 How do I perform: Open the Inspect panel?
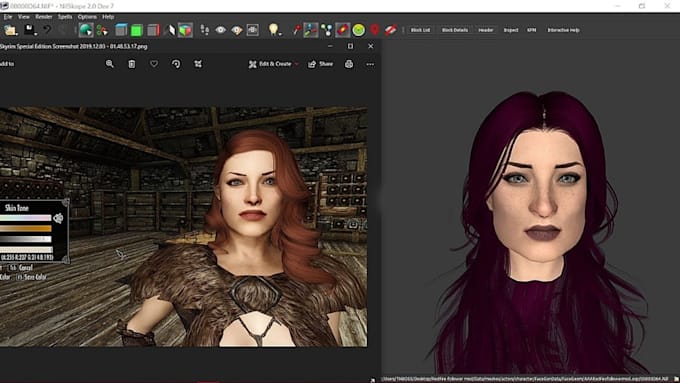pyautogui.click(x=511, y=30)
